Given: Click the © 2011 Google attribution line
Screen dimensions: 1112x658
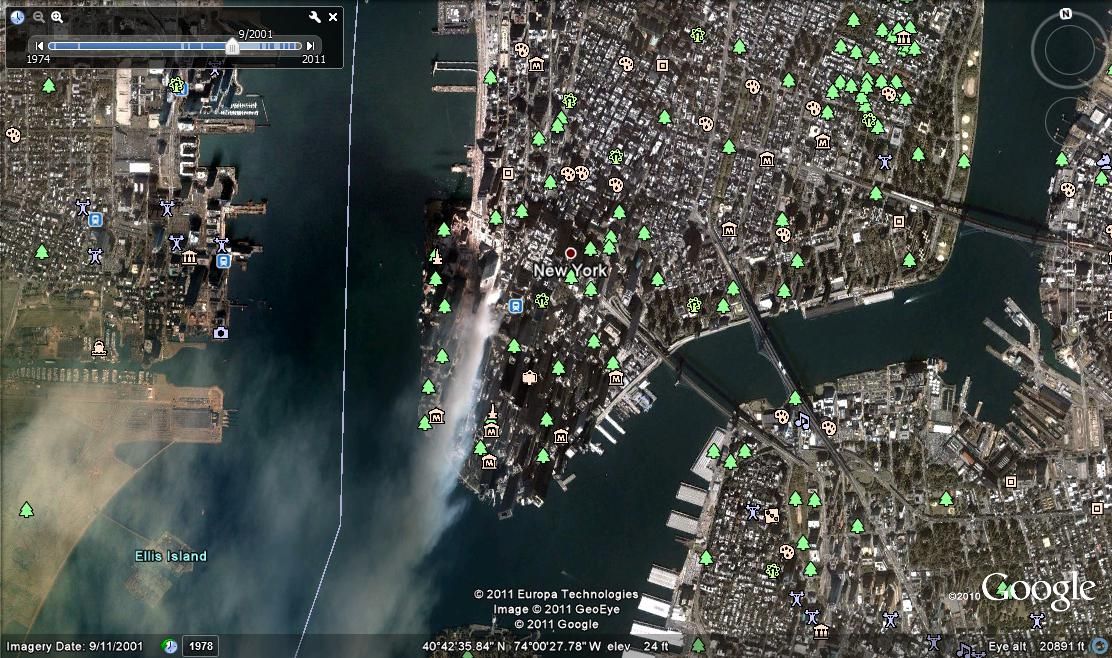Looking at the screenshot, I should [556, 625].
